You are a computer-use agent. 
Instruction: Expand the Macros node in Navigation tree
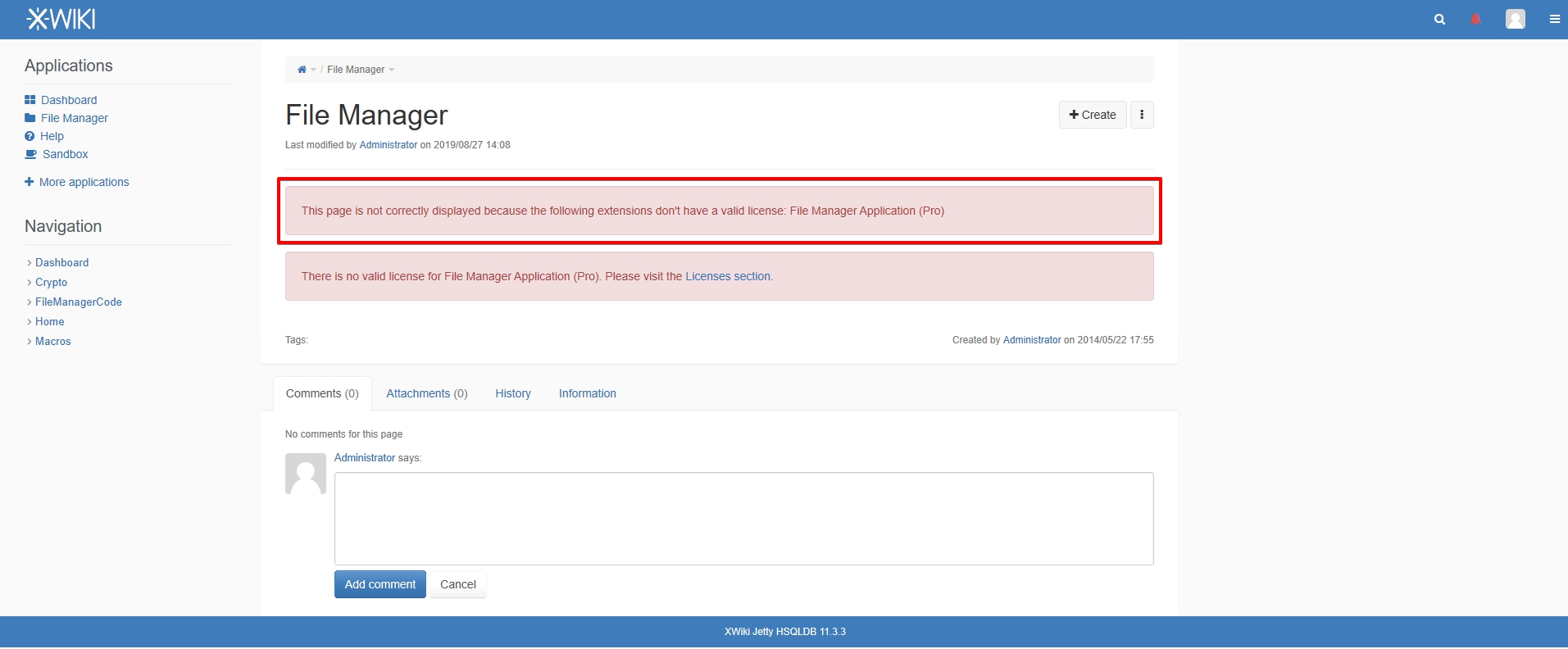pos(30,342)
